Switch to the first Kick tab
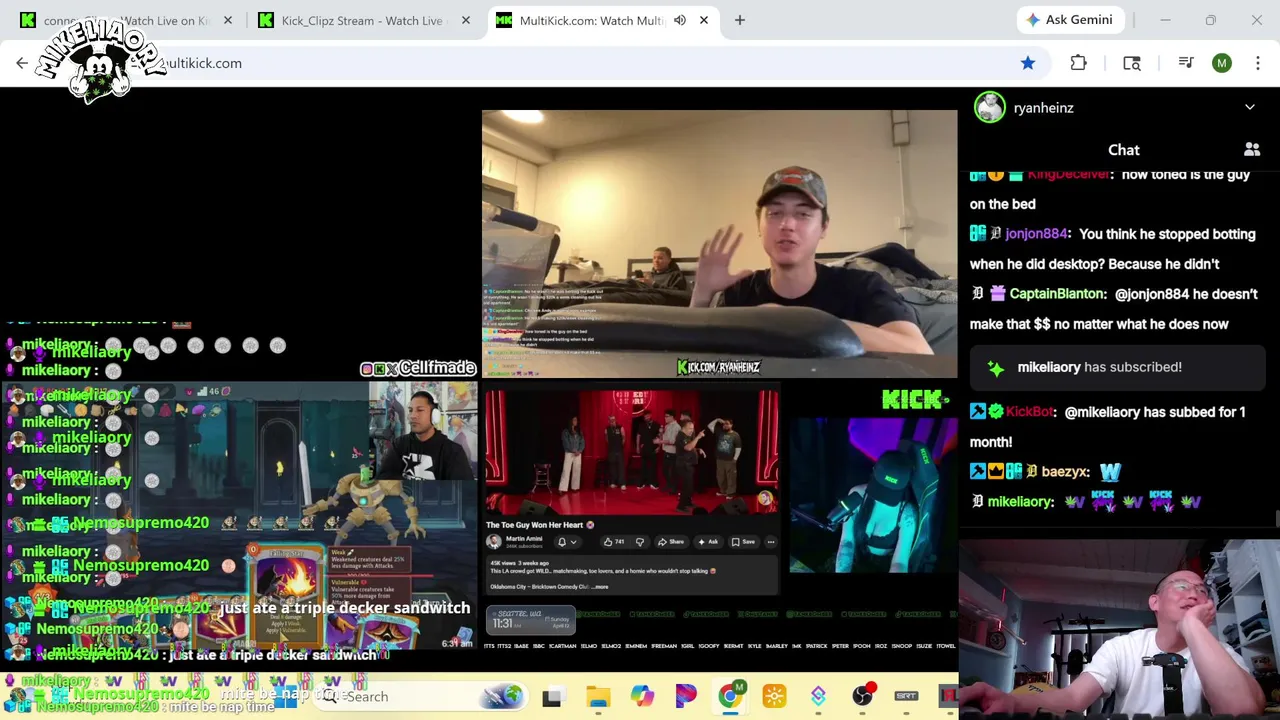 (125, 20)
